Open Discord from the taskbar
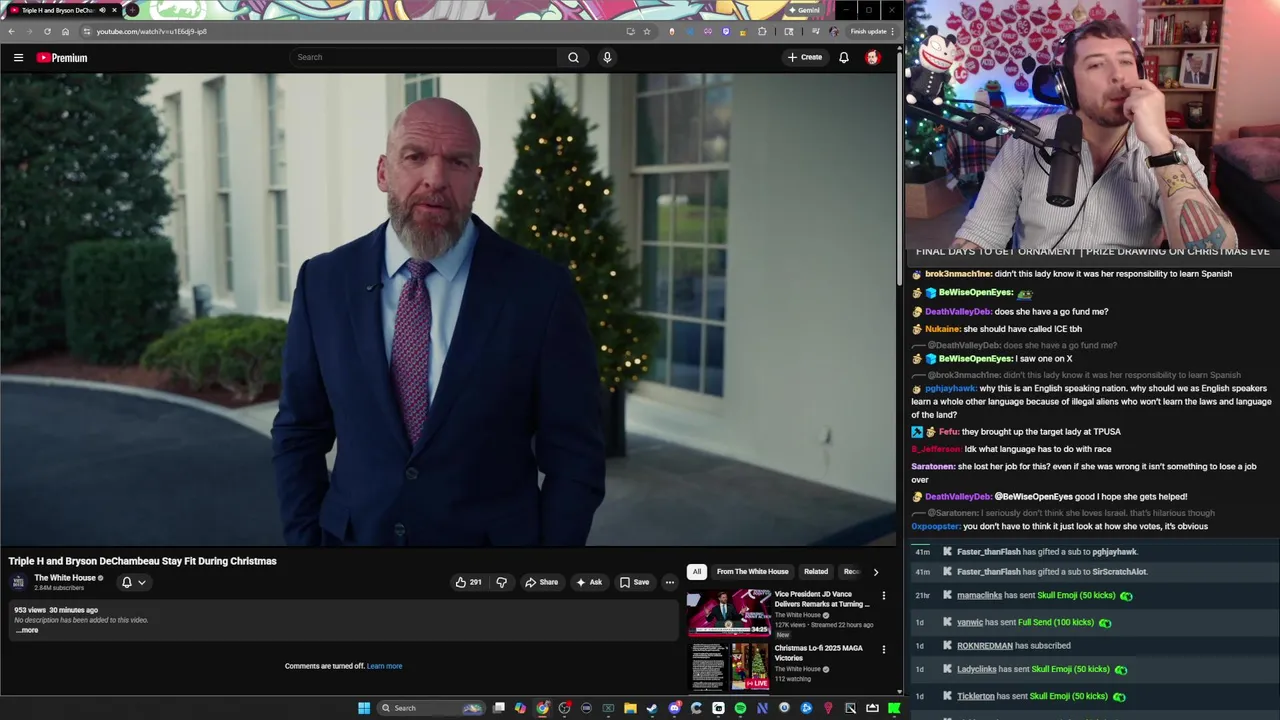Screen dimensions: 1280x720 pyautogui.click(x=675, y=708)
